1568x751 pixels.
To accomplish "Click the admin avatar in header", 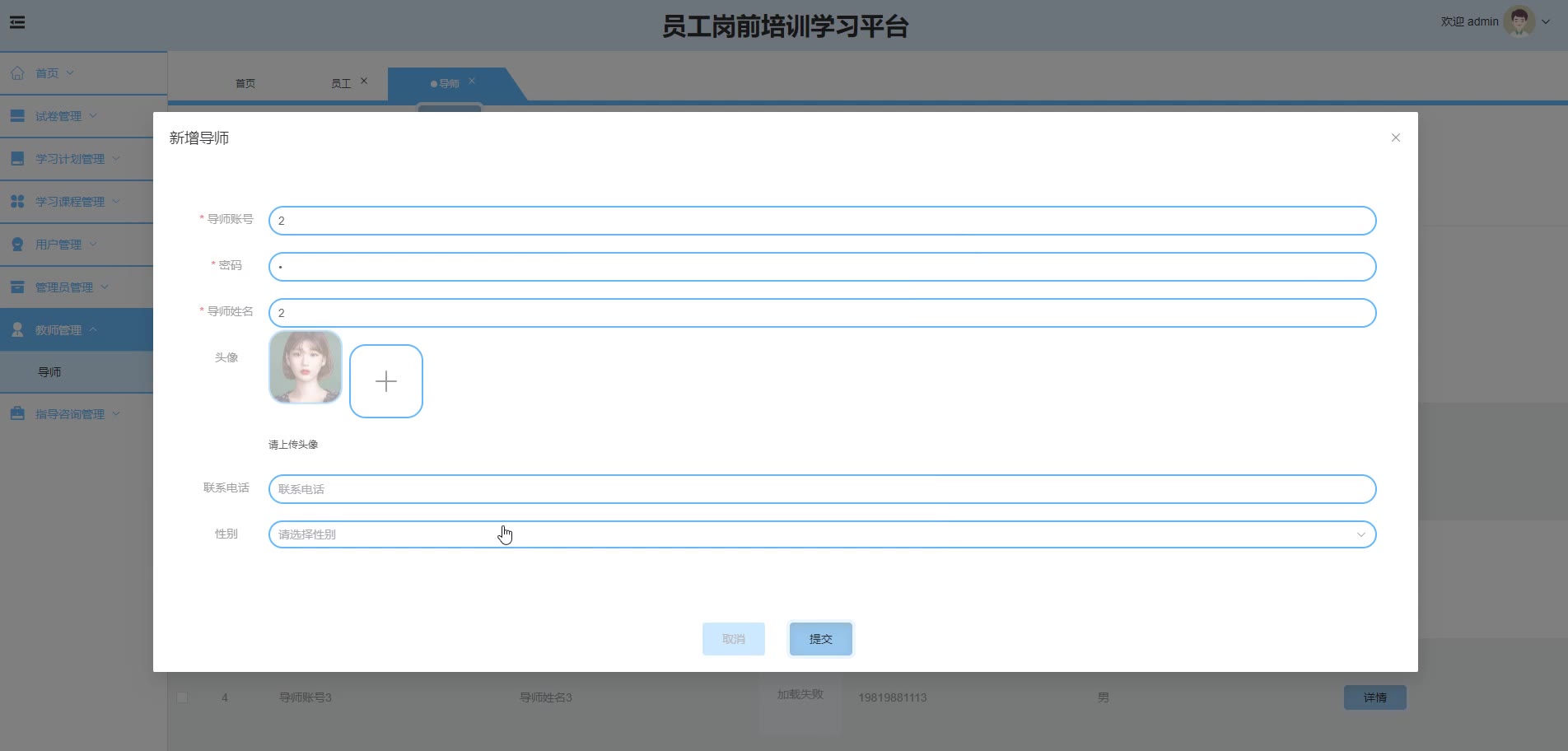I will pos(1518,22).
